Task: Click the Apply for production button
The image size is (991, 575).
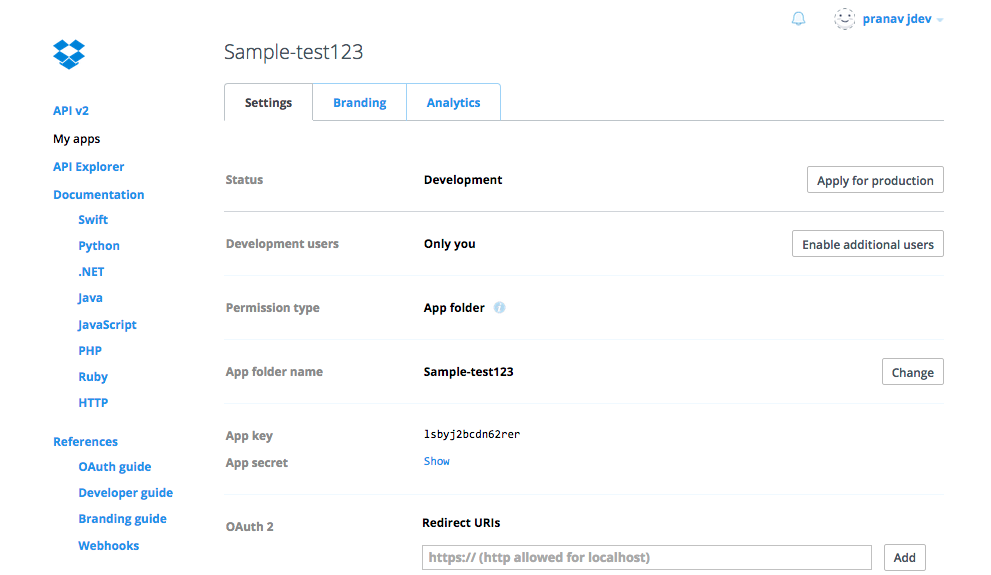Action: (x=875, y=181)
